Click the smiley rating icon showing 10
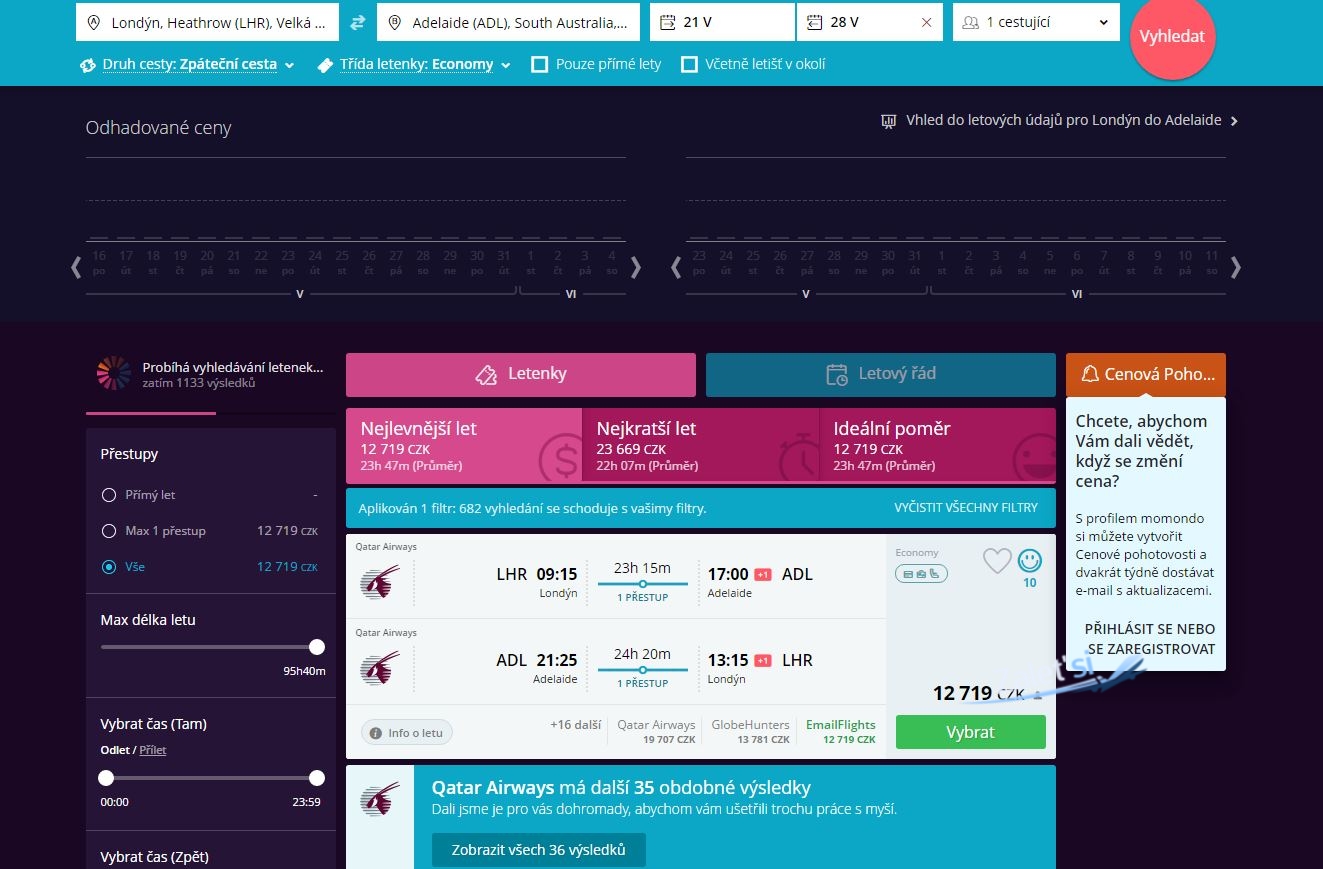Viewport: 1323px width, 869px height. coord(1030,561)
